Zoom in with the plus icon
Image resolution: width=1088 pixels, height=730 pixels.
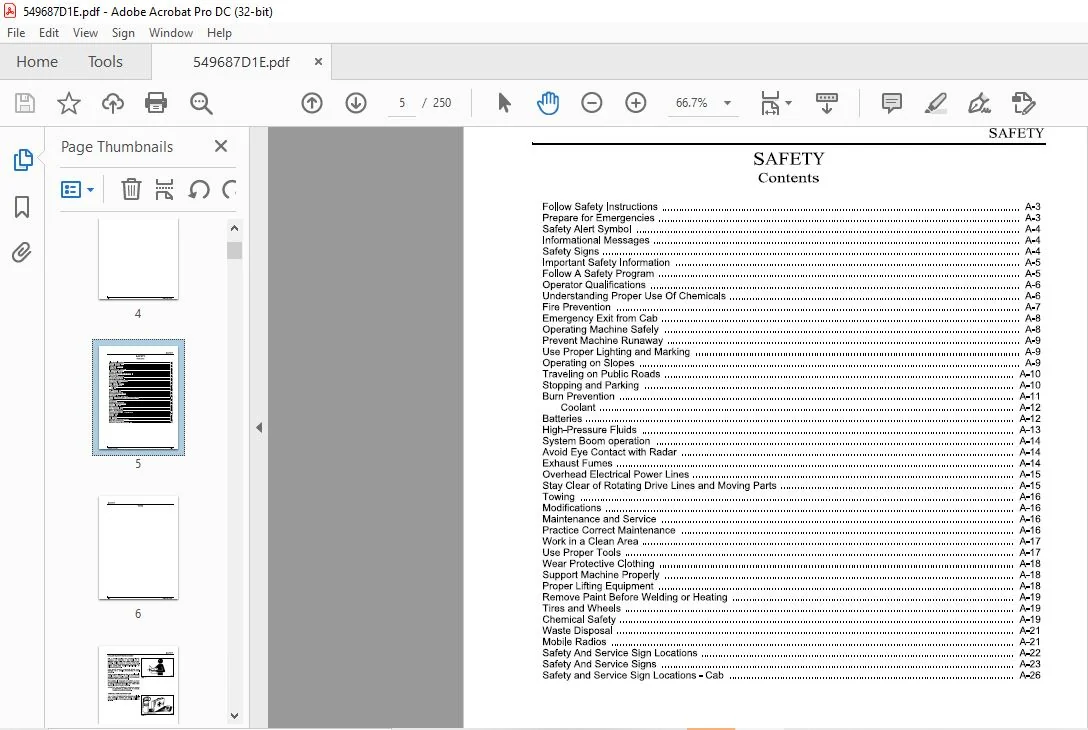coord(636,103)
